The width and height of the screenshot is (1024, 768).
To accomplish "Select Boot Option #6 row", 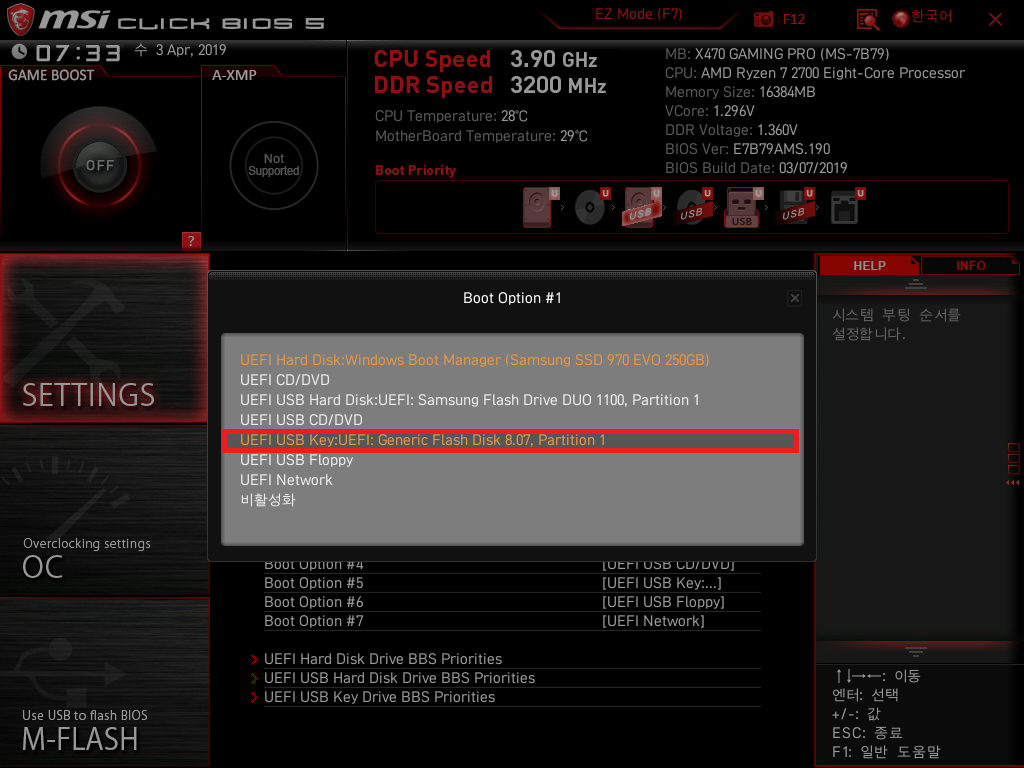I will click(511, 602).
